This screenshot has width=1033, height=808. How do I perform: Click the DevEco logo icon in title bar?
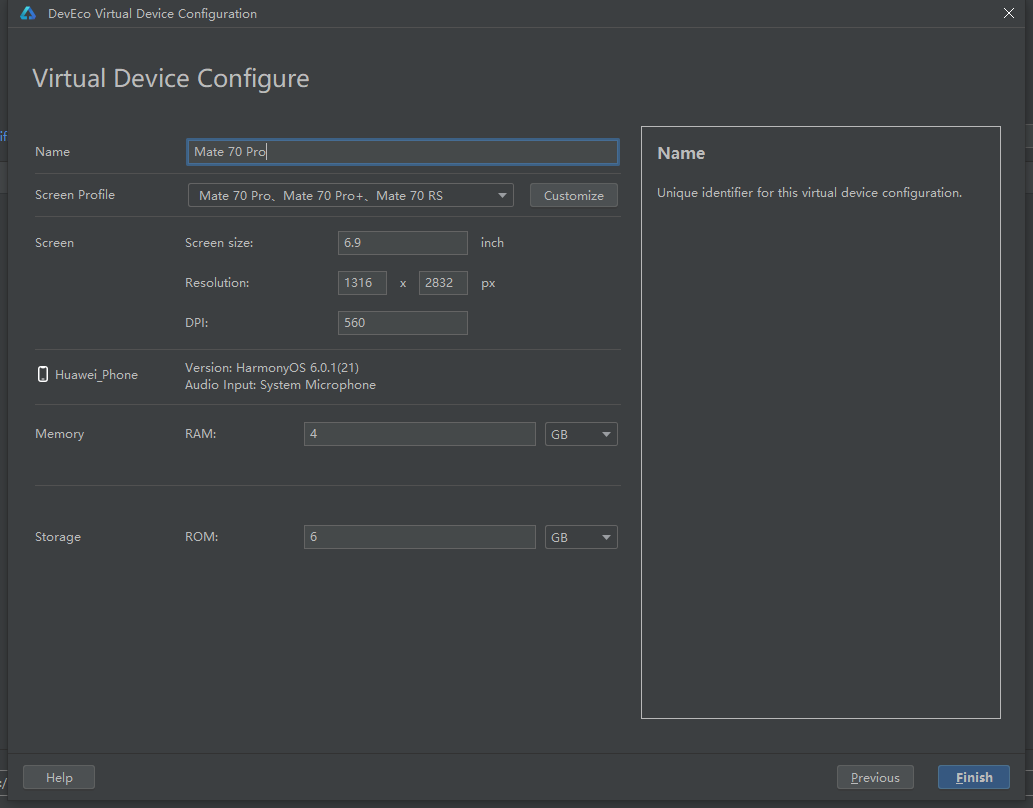tap(28, 13)
